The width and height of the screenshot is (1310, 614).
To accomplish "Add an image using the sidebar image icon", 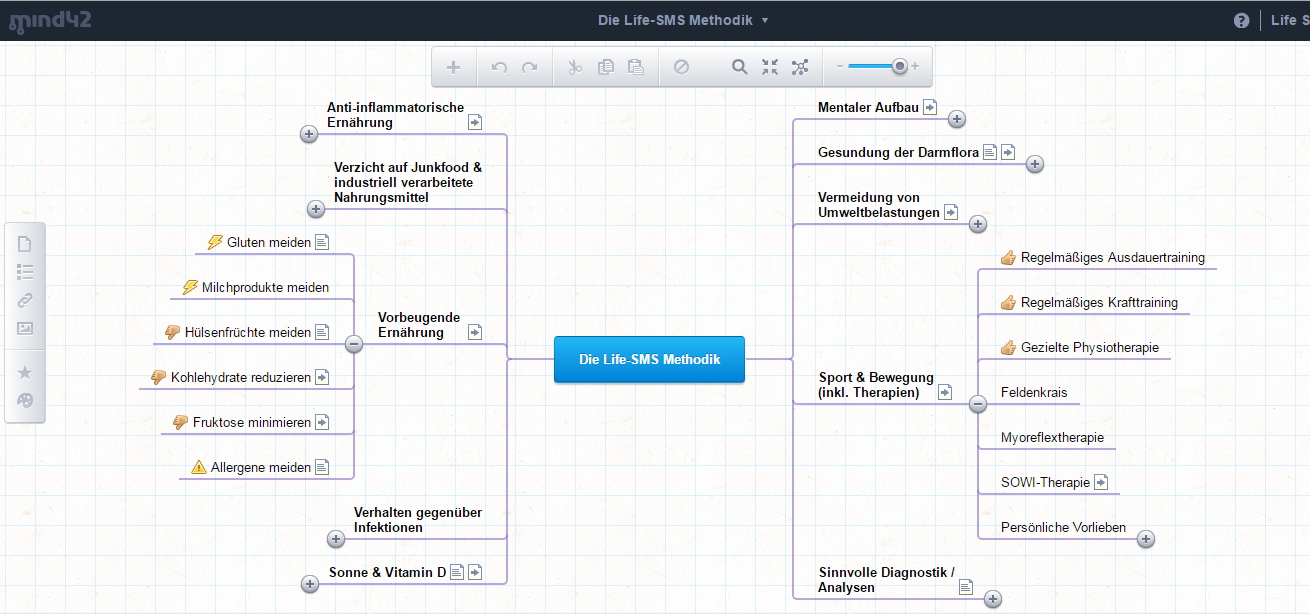I will [24, 328].
